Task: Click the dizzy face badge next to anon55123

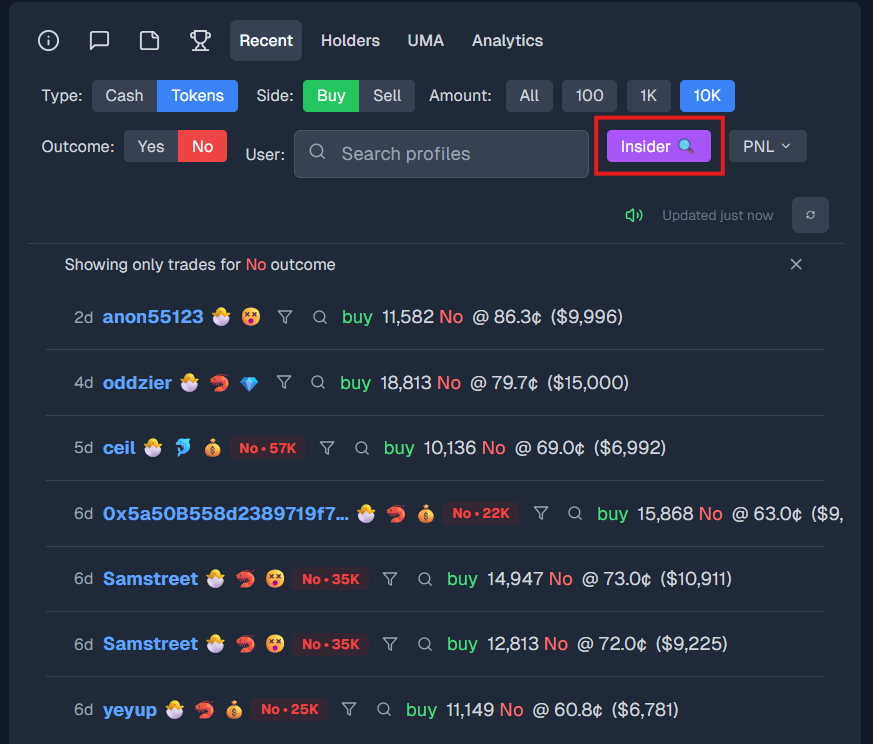Action: point(251,317)
